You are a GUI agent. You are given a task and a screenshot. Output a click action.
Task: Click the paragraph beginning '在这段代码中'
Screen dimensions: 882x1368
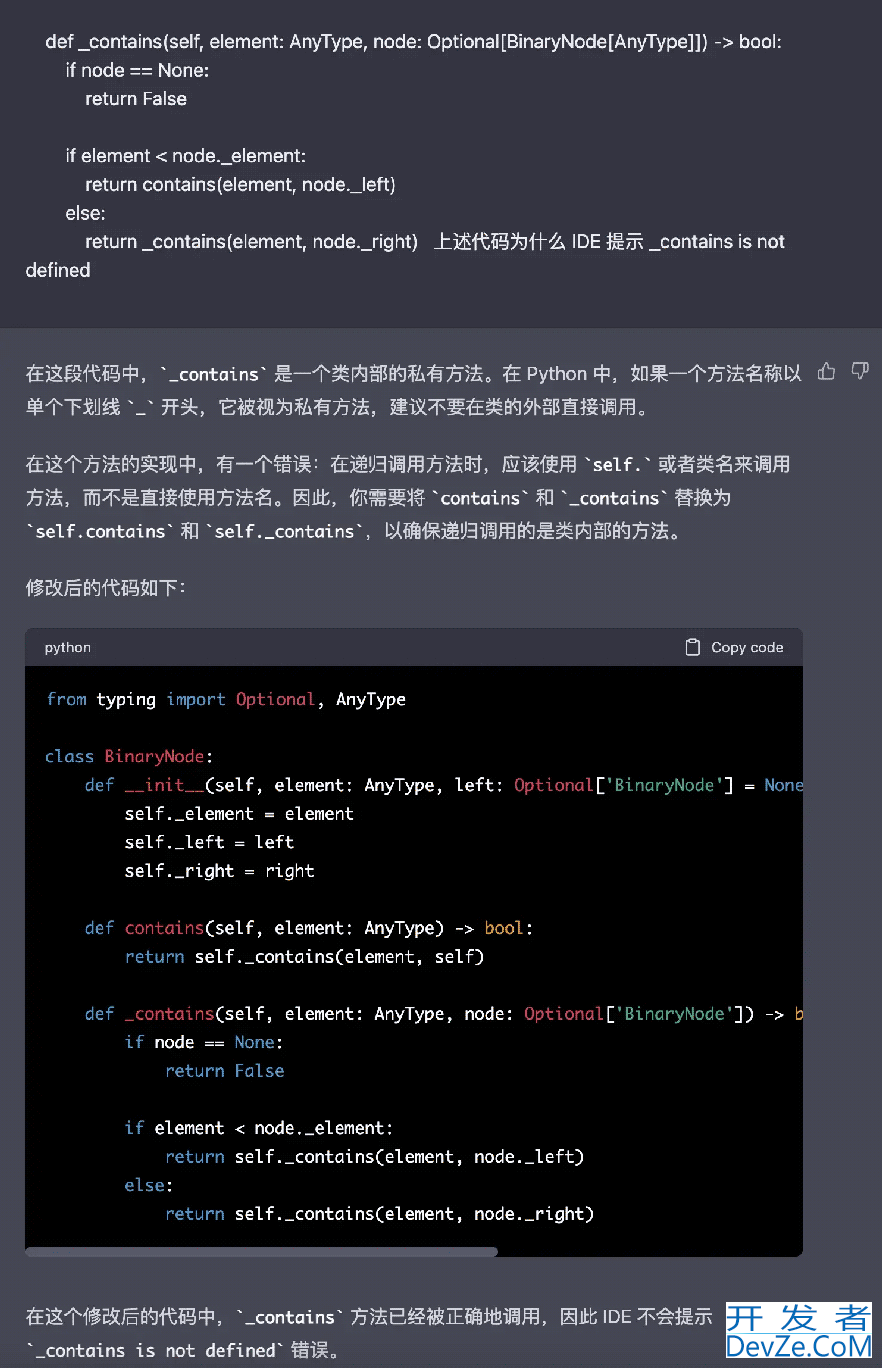point(414,390)
